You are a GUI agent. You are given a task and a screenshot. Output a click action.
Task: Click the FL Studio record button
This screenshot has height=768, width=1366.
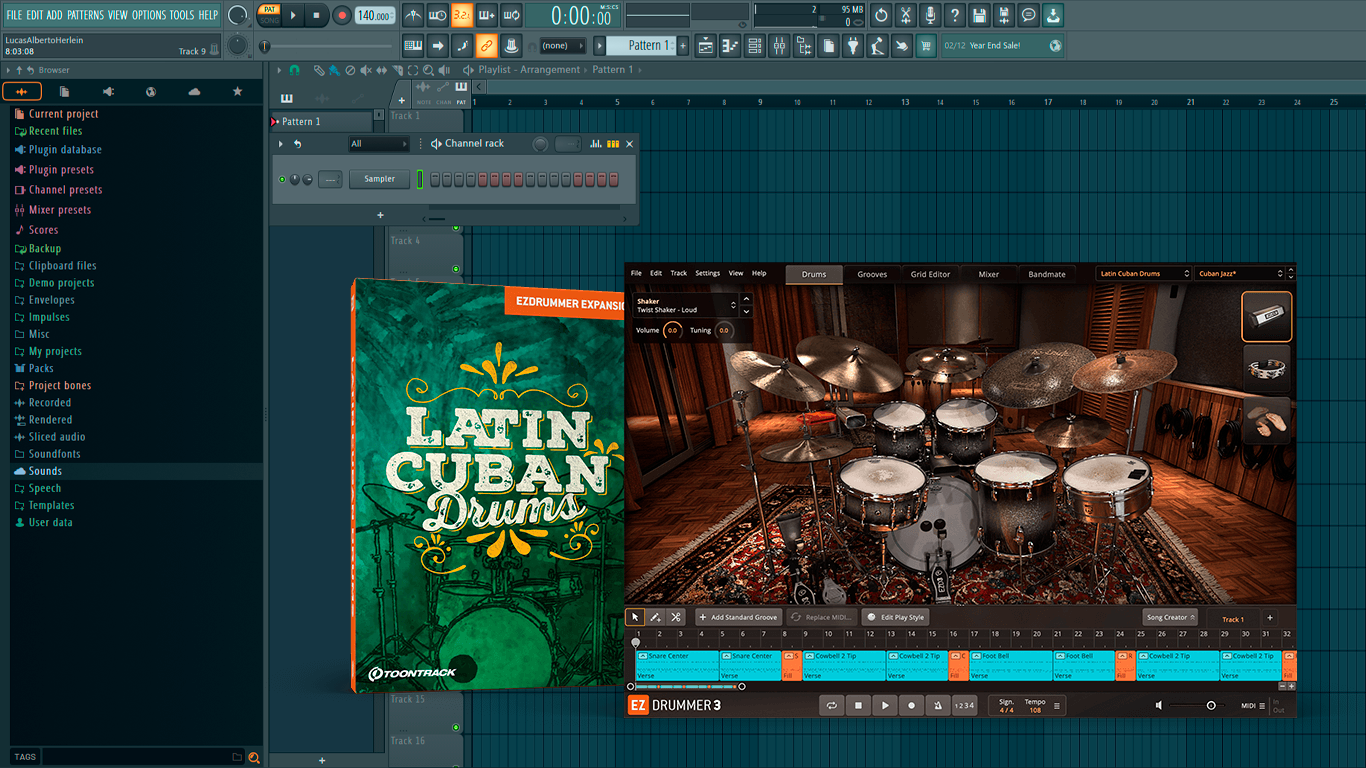point(341,15)
